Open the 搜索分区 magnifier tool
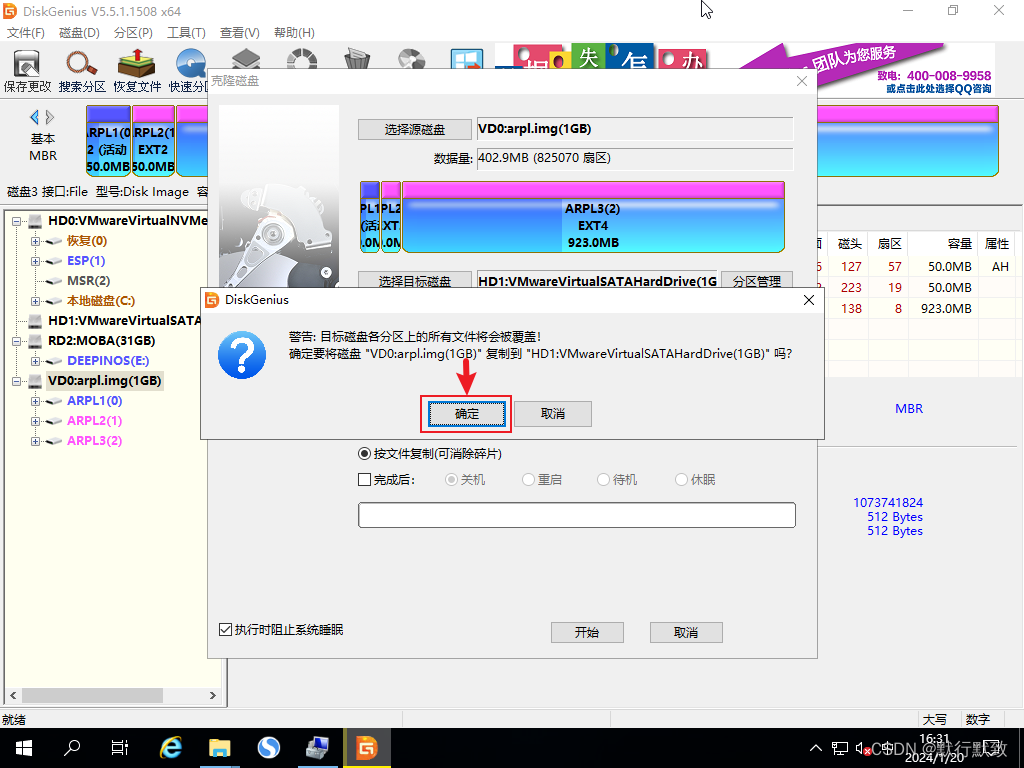Viewport: 1024px width, 768px height. [82, 71]
